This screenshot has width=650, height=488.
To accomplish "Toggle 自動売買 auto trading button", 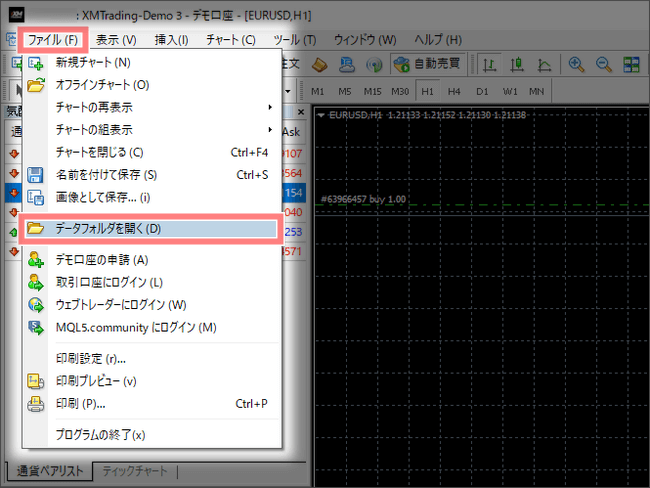I will (428, 64).
